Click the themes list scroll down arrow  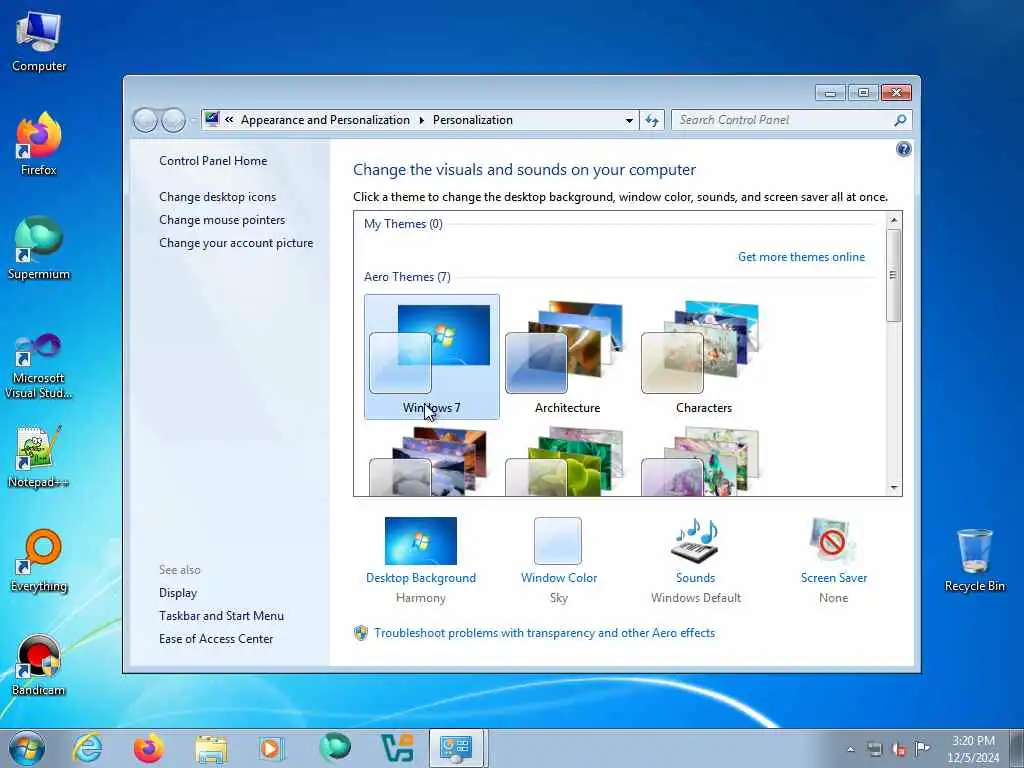(x=894, y=488)
